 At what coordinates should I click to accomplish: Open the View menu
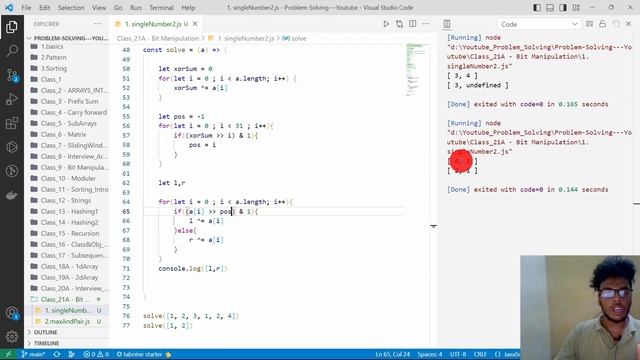(x=99, y=8)
